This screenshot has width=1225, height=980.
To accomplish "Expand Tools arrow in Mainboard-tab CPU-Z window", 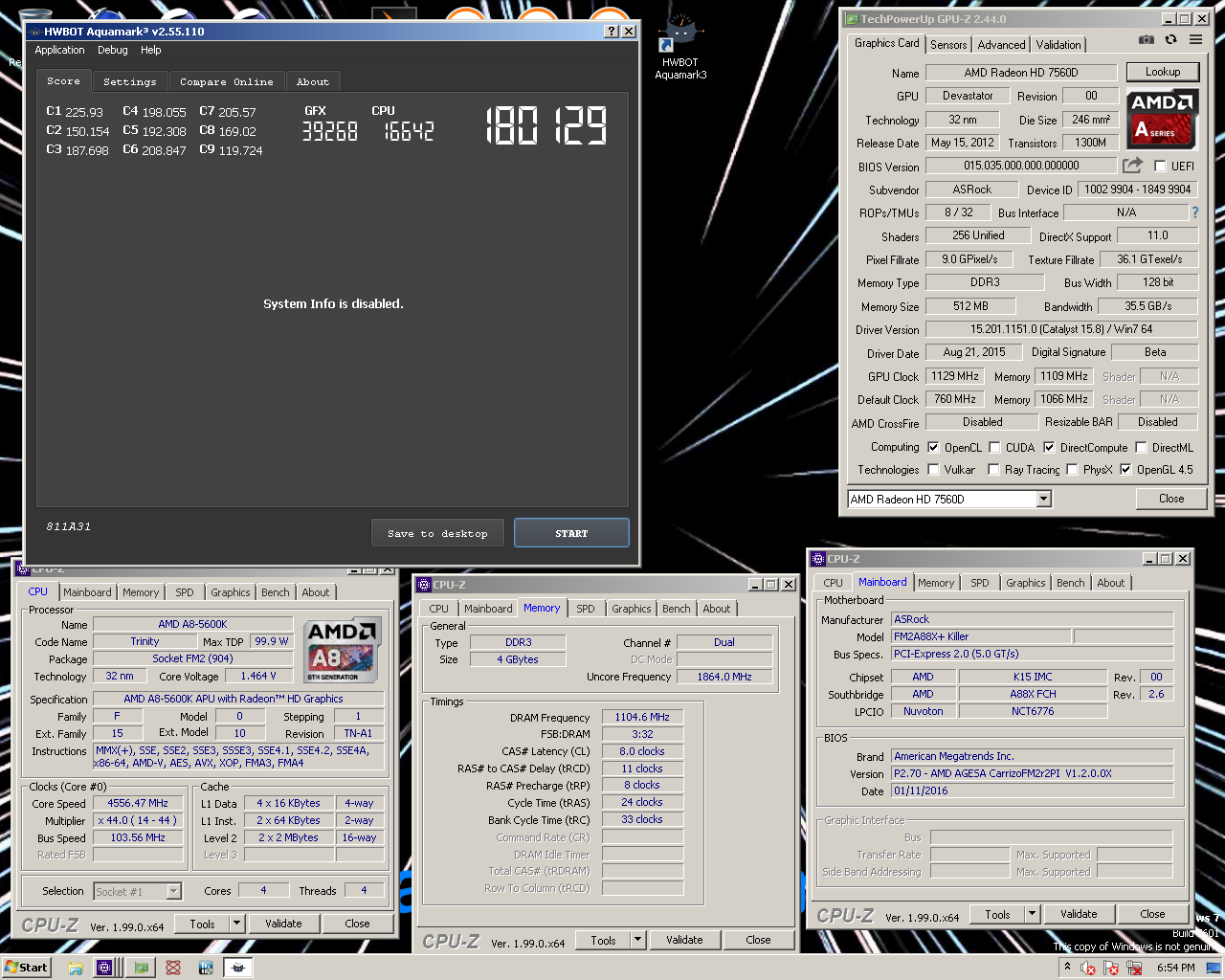I will click(1032, 914).
